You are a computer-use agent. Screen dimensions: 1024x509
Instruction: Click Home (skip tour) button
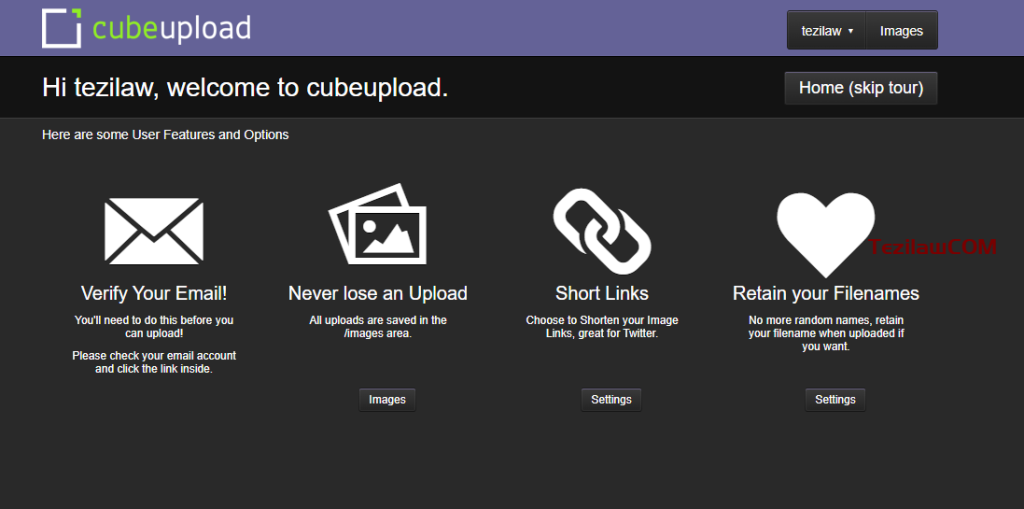tap(861, 88)
